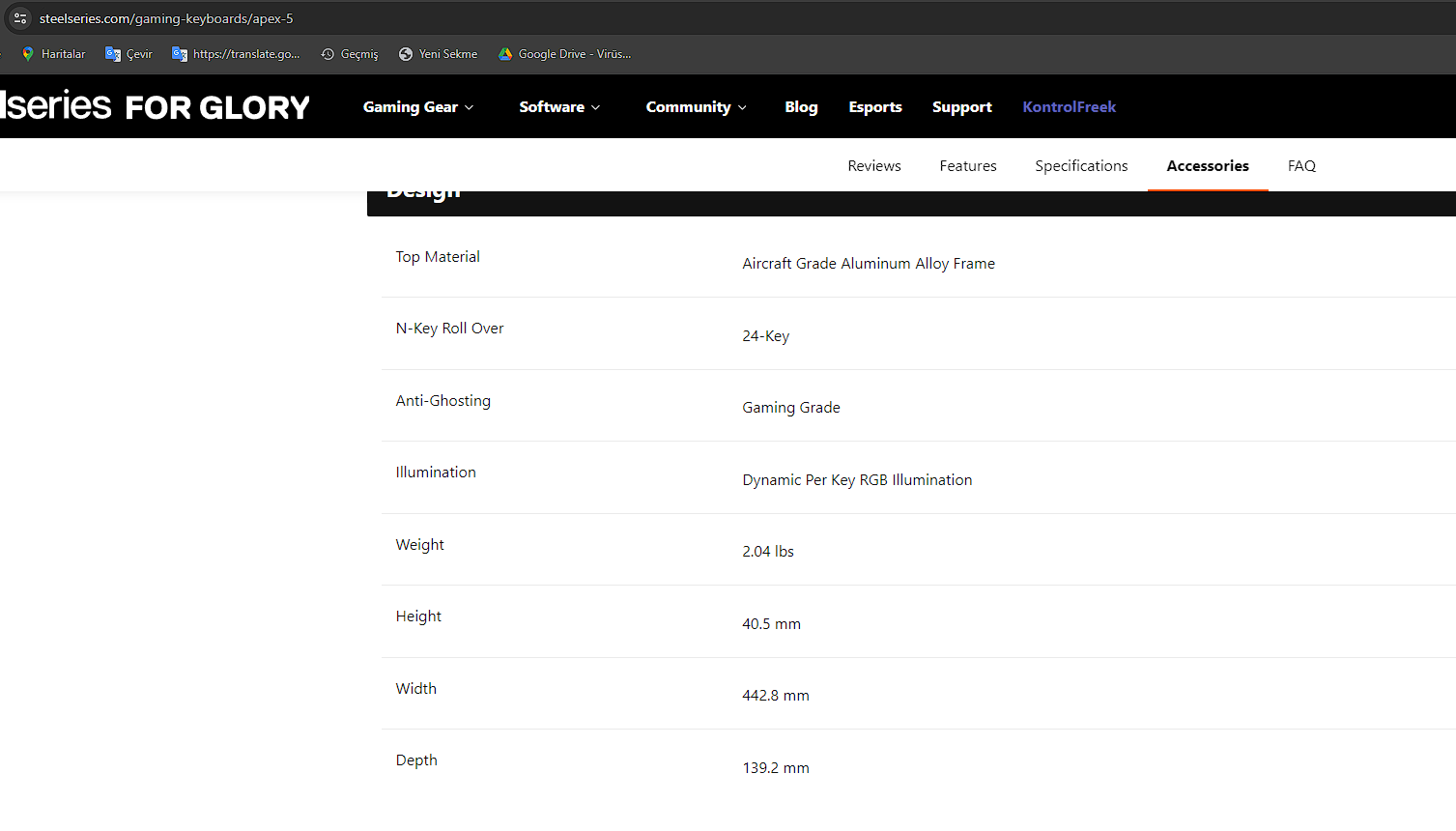Click the Weight spec label
The image size is (1456, 831).
(x=419, y=544)
